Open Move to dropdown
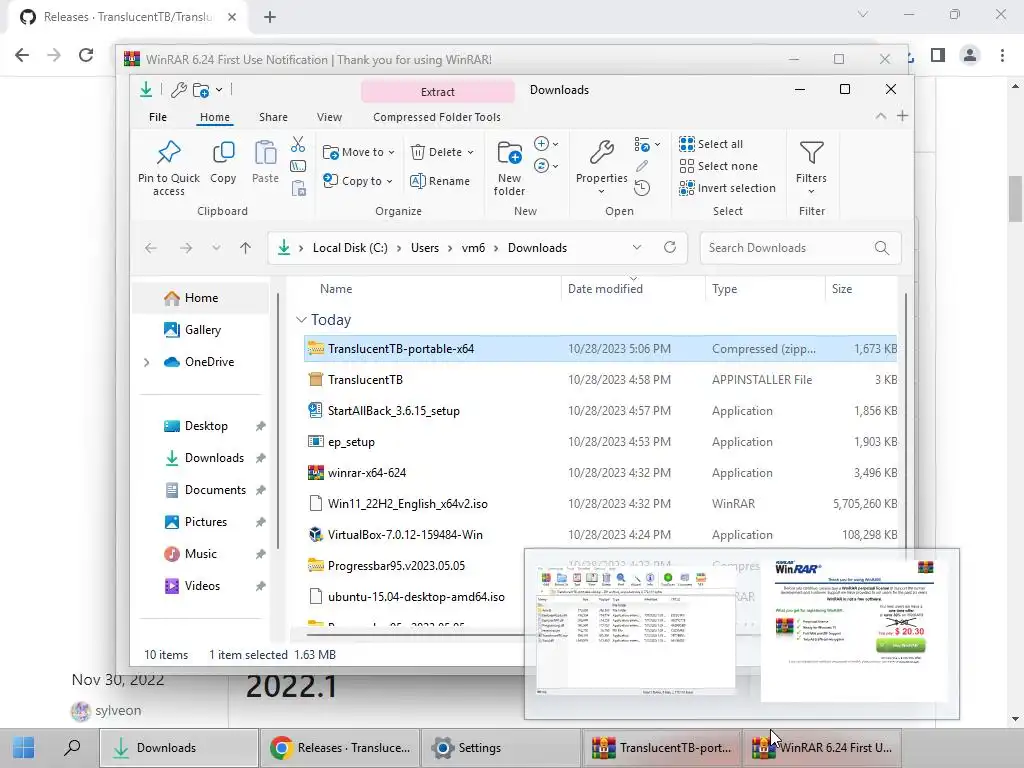This screenshot has width=1024, height=768. coord(359,152)
